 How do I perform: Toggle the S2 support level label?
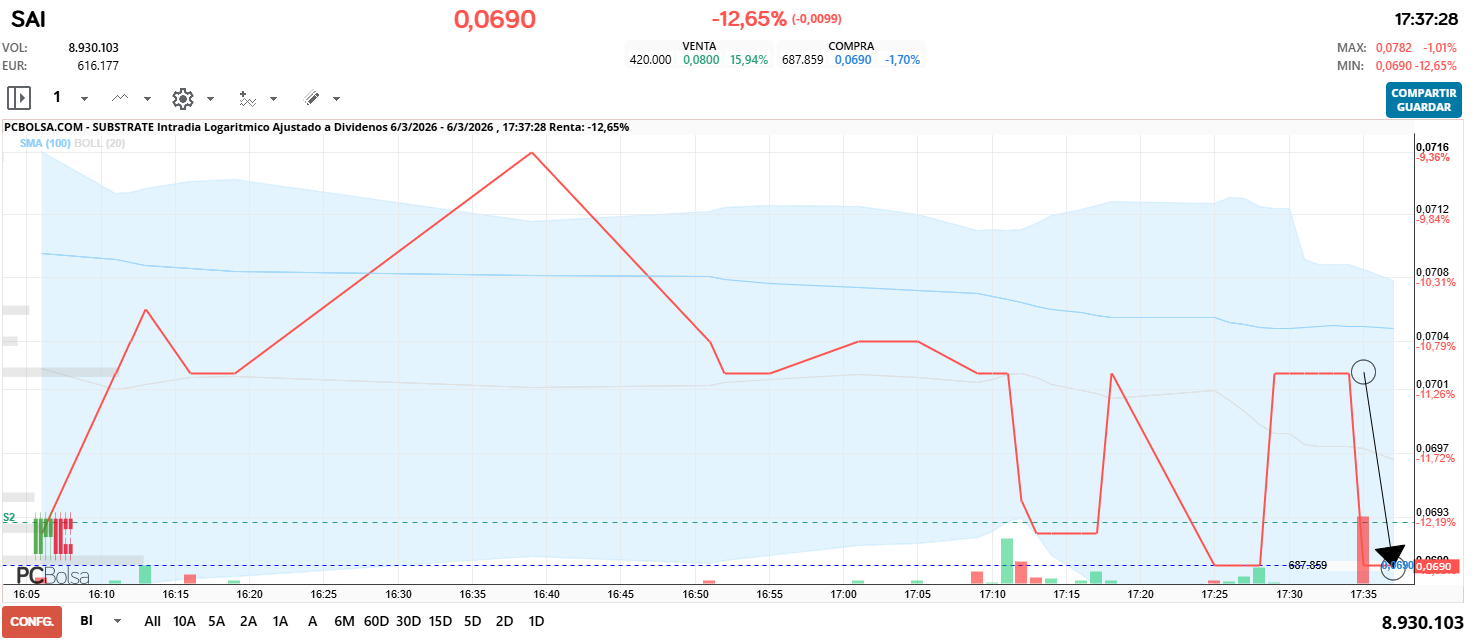(7, 517)
